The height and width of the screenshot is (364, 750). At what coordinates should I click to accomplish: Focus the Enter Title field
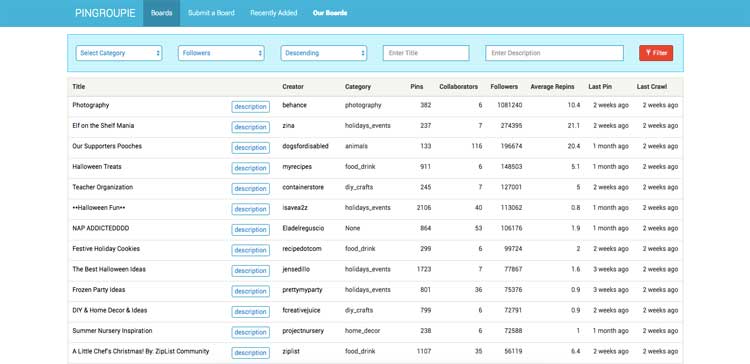[x=426, y=53]
